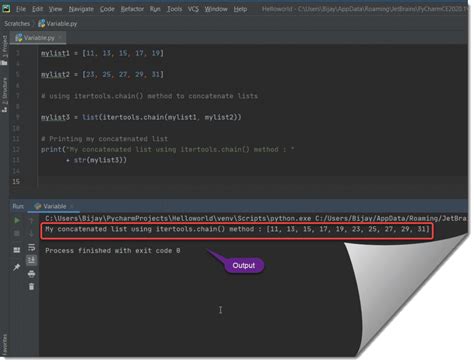The width and height of the screenshot is (474, 363).
Task: Clear console with the trash icon
Action: click(x=31, y=287)
